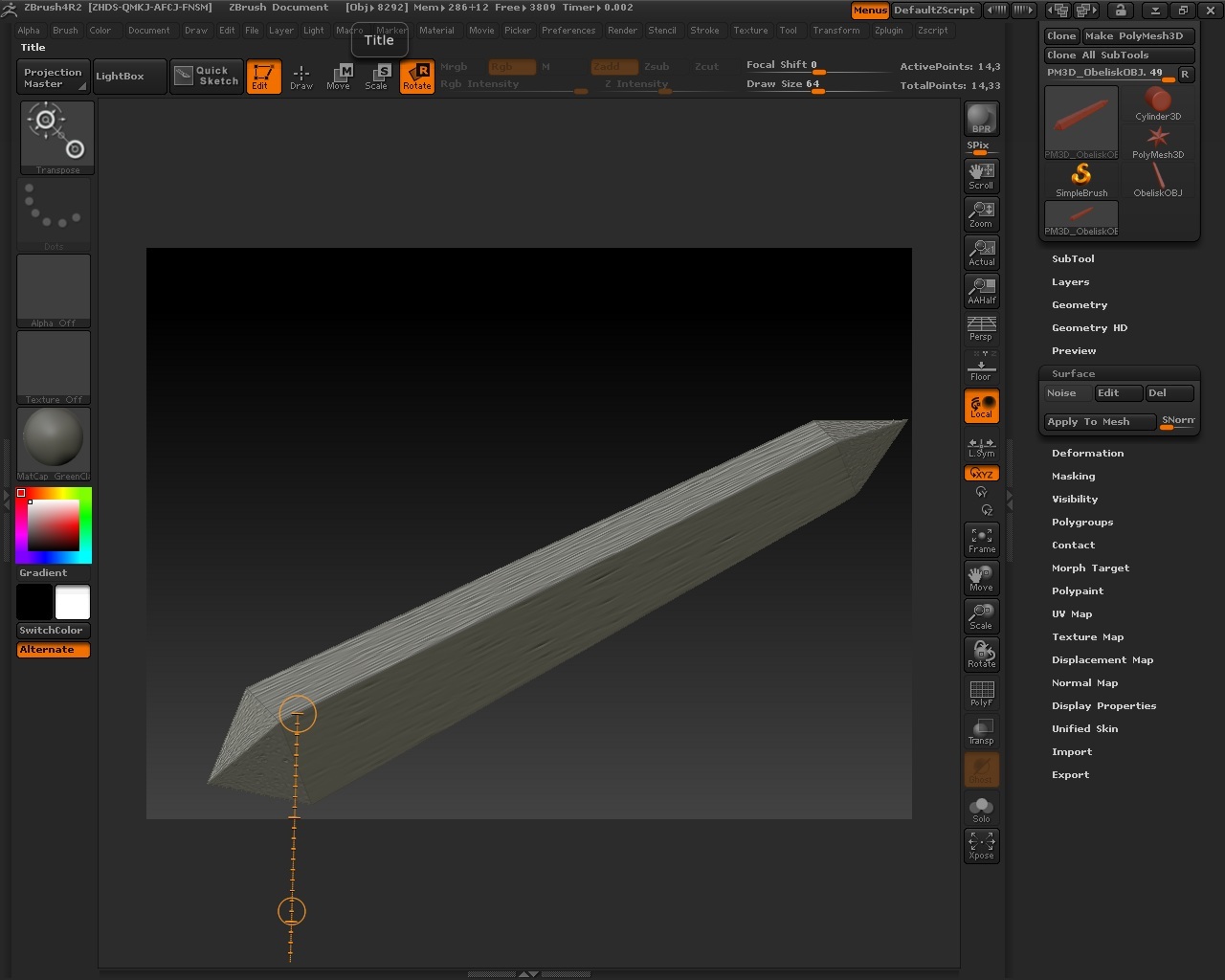Image resolution: width=1225 pixels, height=980 pixels.
Task: Select the SimpleBrush tool icon
Action: point(1081,180)
